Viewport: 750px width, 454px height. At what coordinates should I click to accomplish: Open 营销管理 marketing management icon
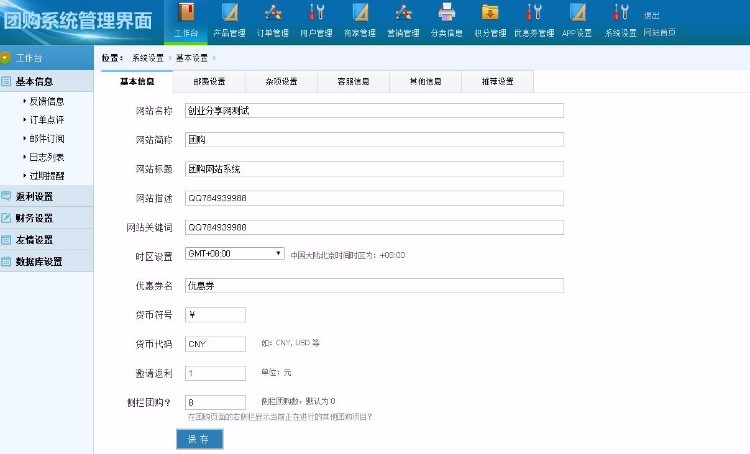click(x=403, y=12)
